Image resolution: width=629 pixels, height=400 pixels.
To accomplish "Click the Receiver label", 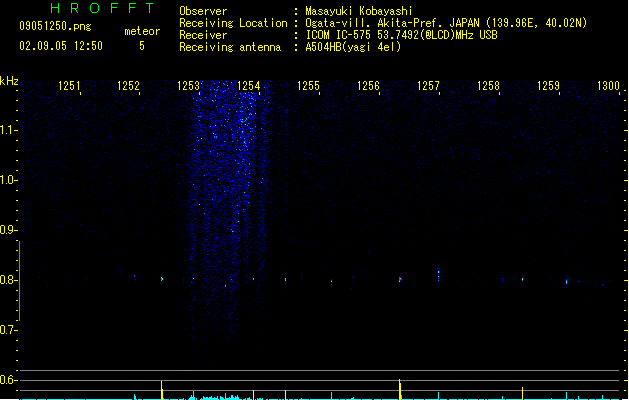I will 203,35.
